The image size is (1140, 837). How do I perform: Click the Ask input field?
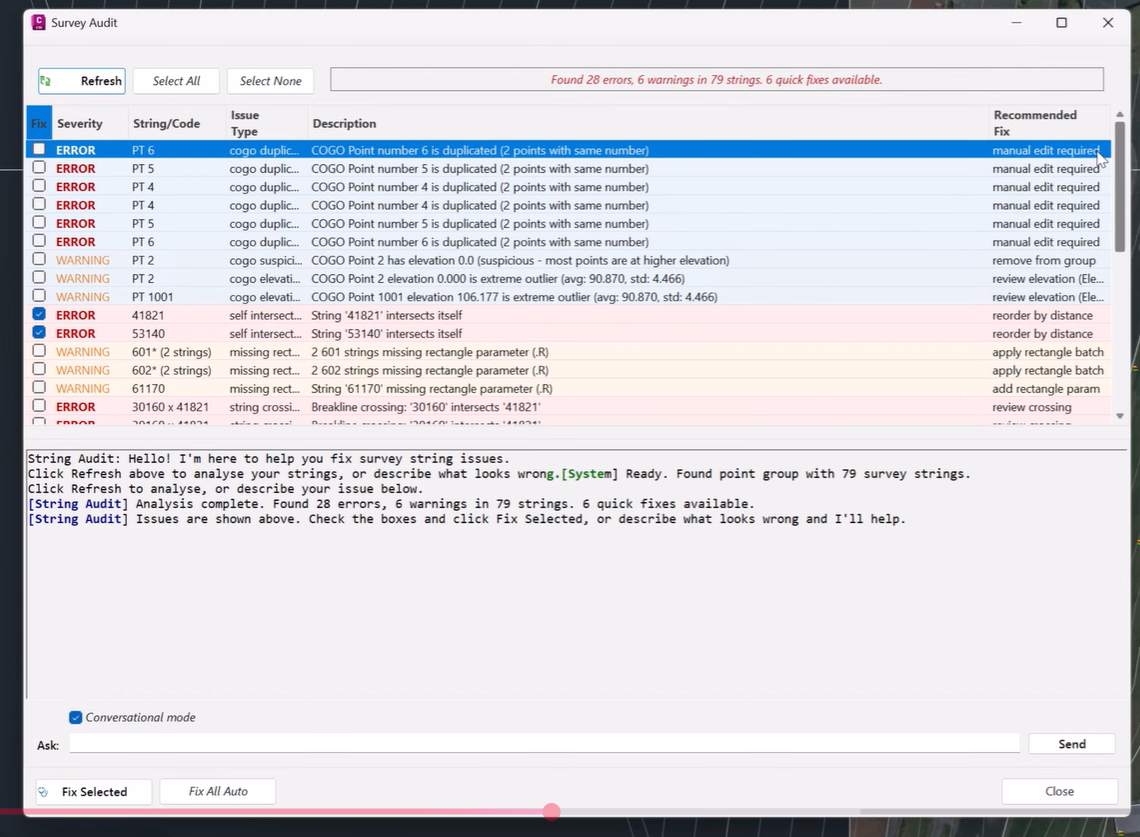(545, 743)
